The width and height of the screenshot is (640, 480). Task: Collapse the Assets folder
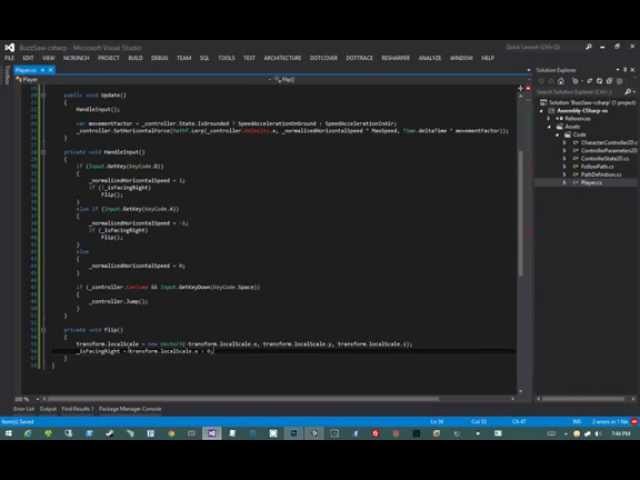(x=549, y=127)
